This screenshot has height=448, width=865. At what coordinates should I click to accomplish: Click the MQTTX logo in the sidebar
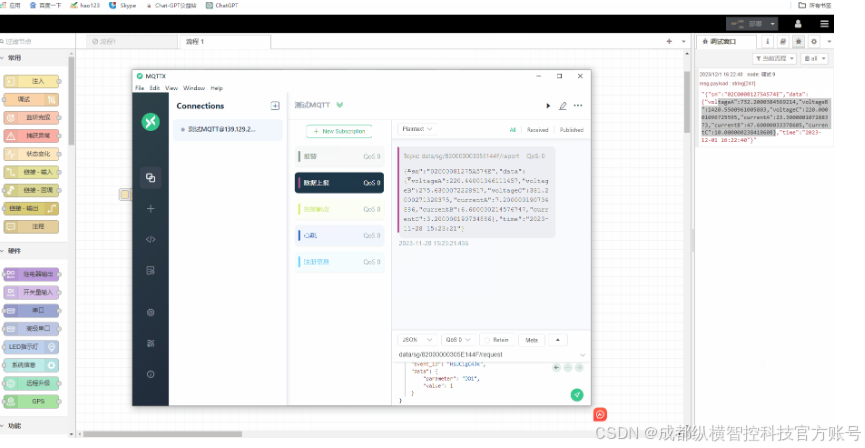click(x=150, y=121)
